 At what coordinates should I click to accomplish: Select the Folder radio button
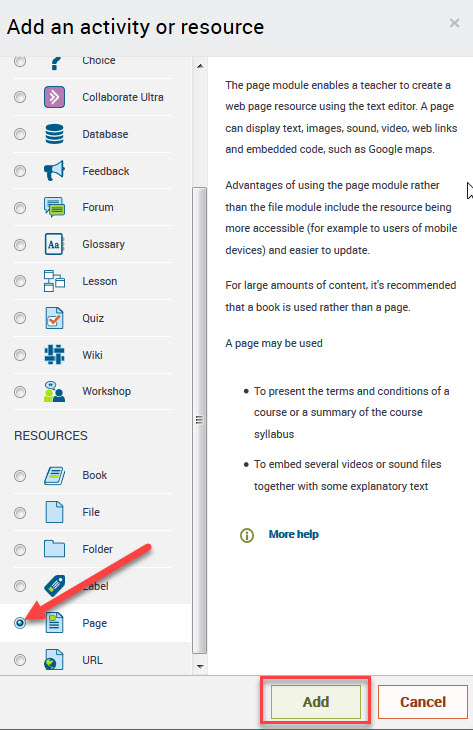point(20,549)
